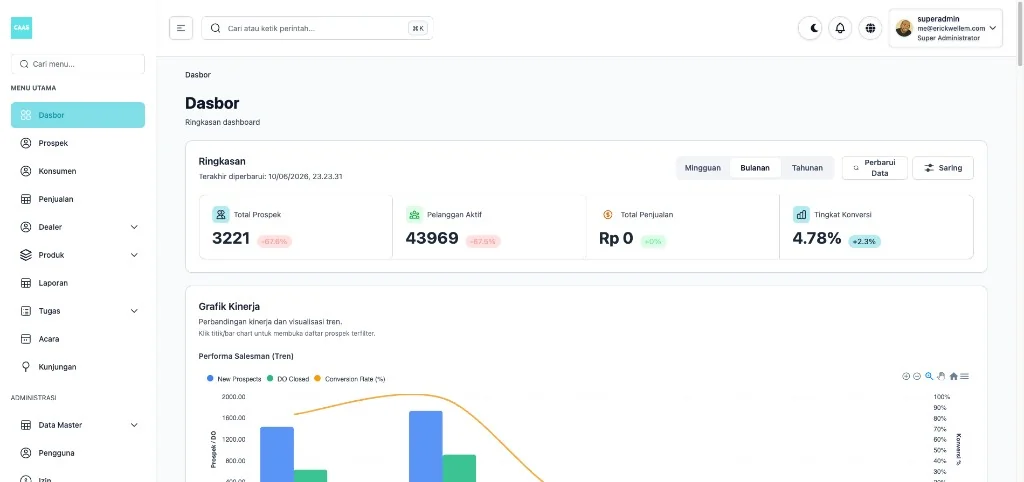Expand the Data Master submenu chevron
This screenshot has height=482, width=1024.
click(134, 425)
